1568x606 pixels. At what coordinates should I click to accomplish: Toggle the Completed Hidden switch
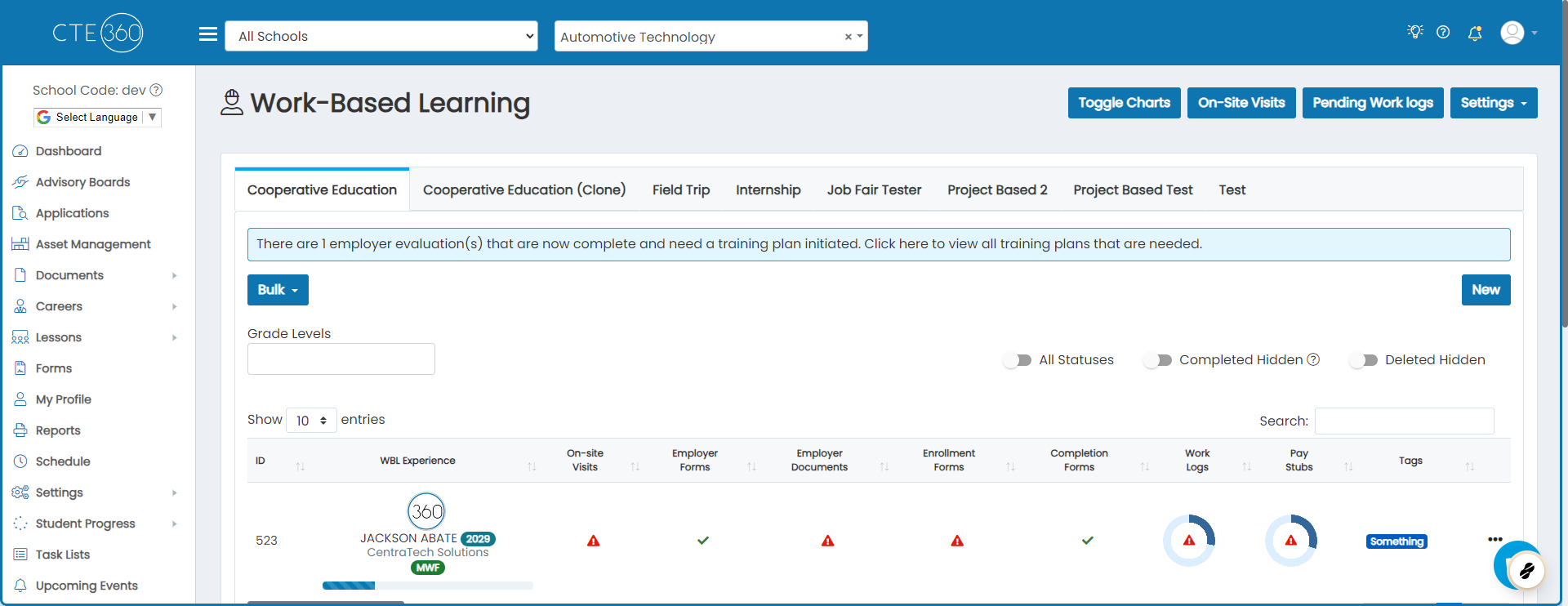click(x=1158, y=360)
